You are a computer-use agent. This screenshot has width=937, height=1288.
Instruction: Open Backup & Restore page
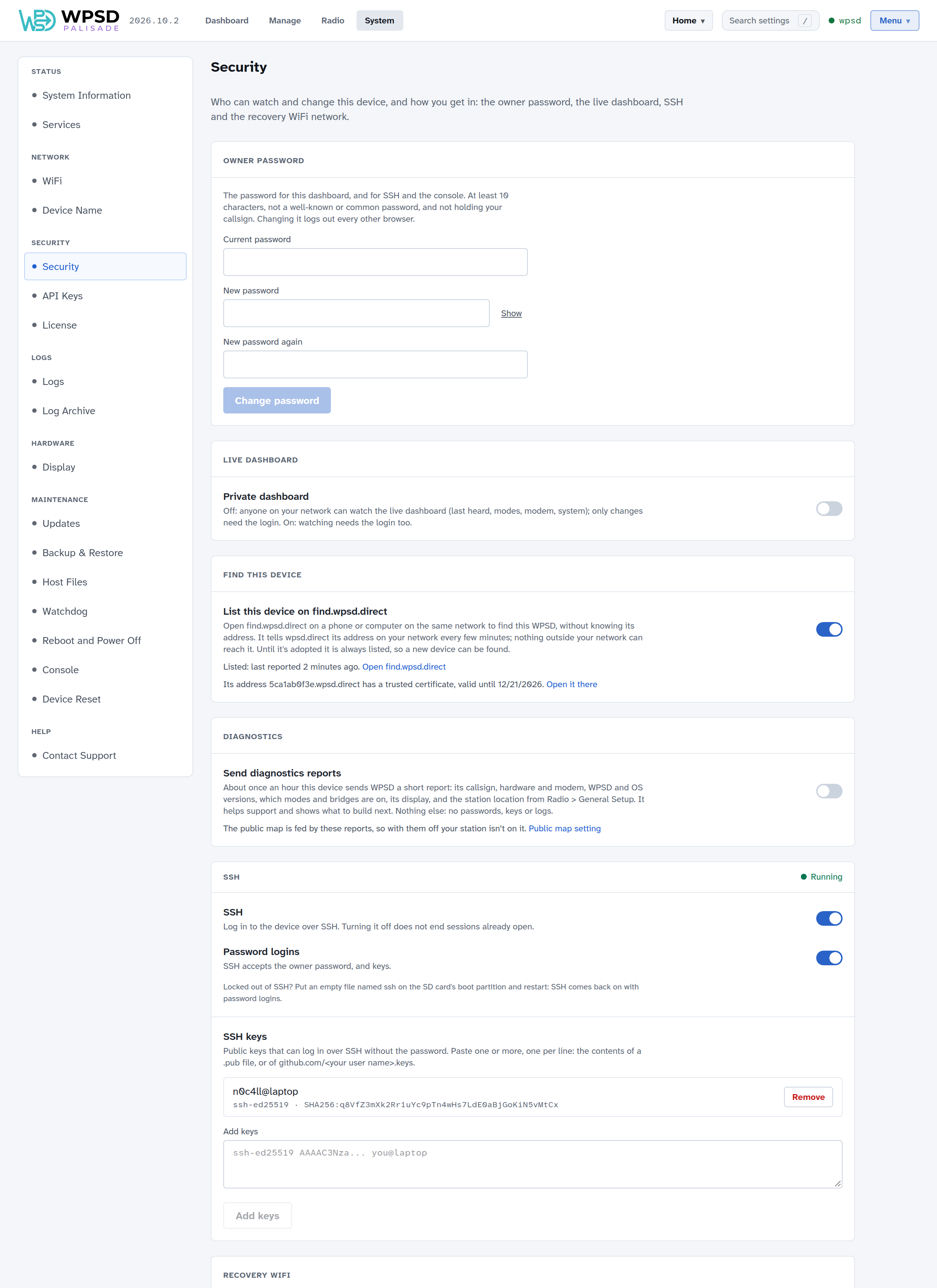106,553
